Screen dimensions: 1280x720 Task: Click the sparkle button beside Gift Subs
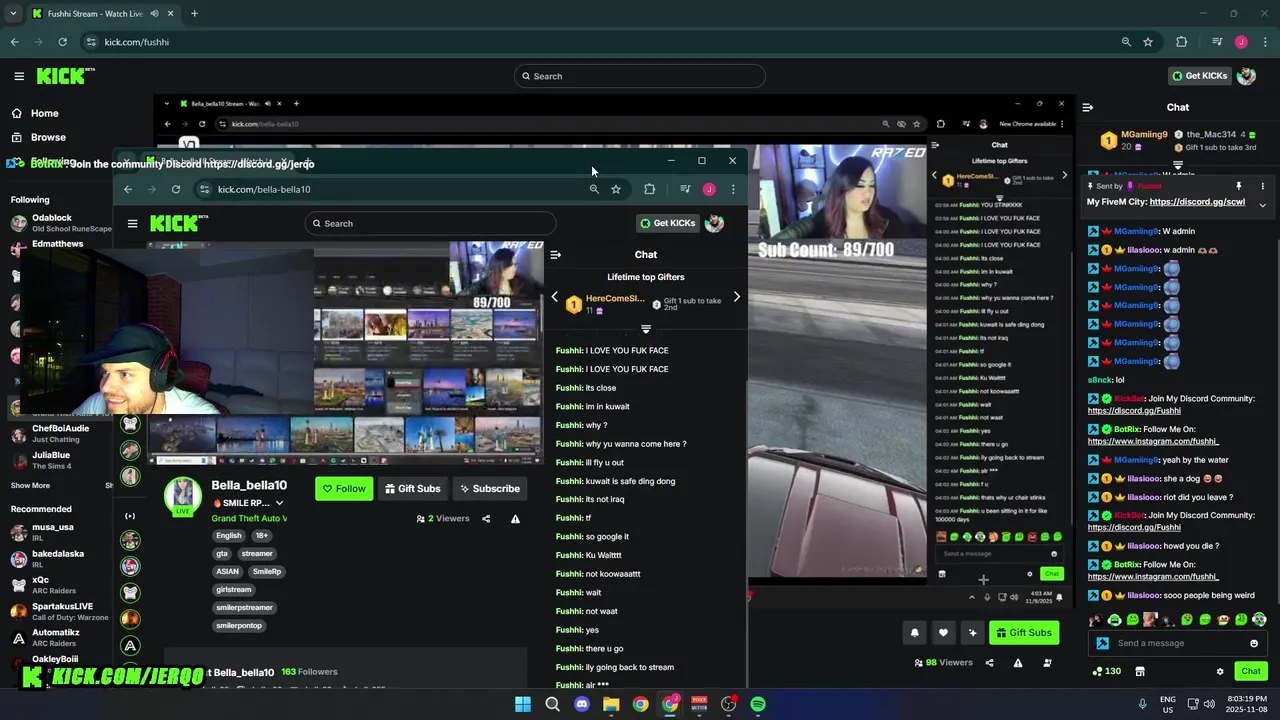click(972, 632)
